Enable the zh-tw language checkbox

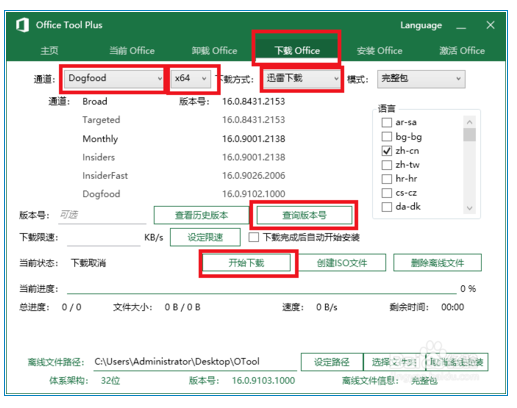click(386, 165)
